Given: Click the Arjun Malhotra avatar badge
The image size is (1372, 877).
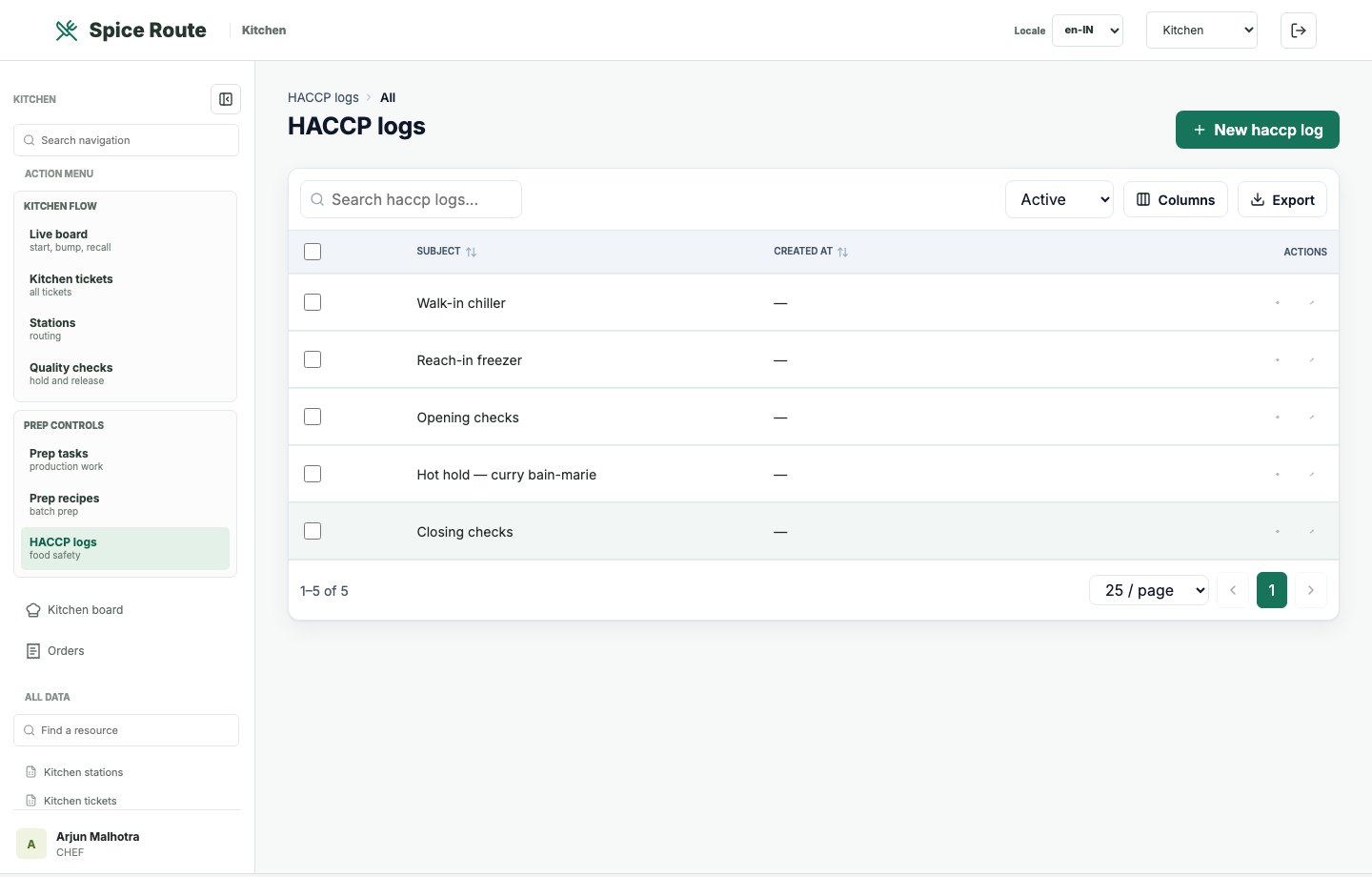Looking at the screenshot, I should [x=31, y=844].
